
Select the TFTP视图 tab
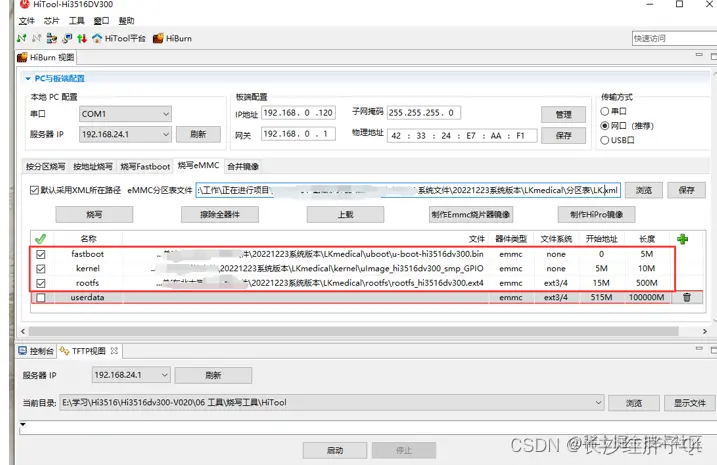click(x=88, y=351)
